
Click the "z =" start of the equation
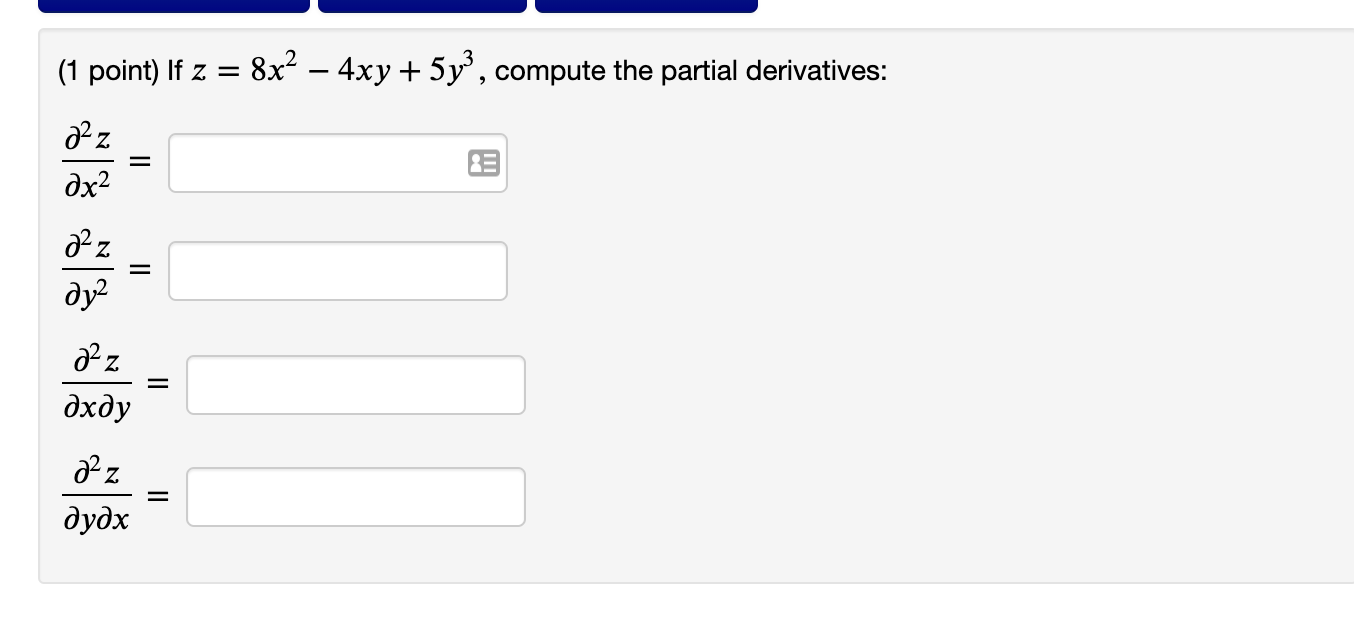click(x=214, y=72)
